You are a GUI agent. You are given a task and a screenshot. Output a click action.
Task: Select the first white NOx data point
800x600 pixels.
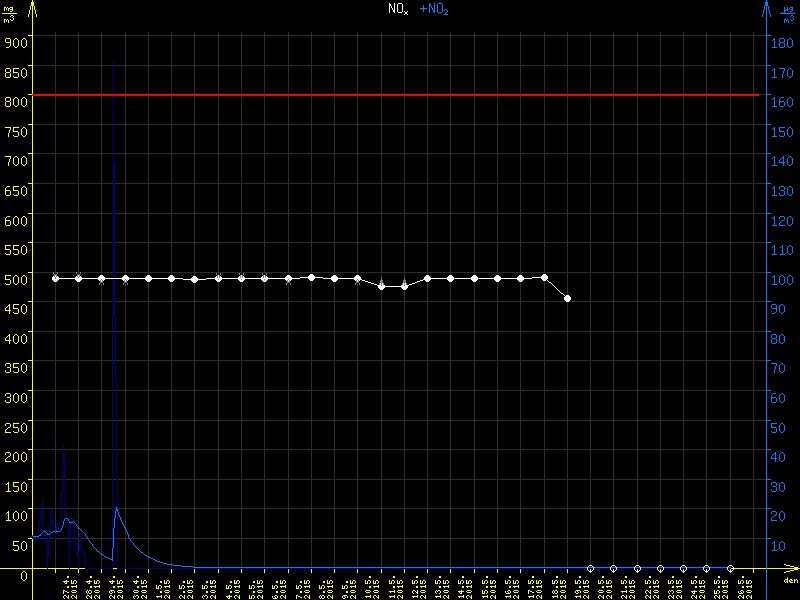pyautogui.click(x=56, y=278)
